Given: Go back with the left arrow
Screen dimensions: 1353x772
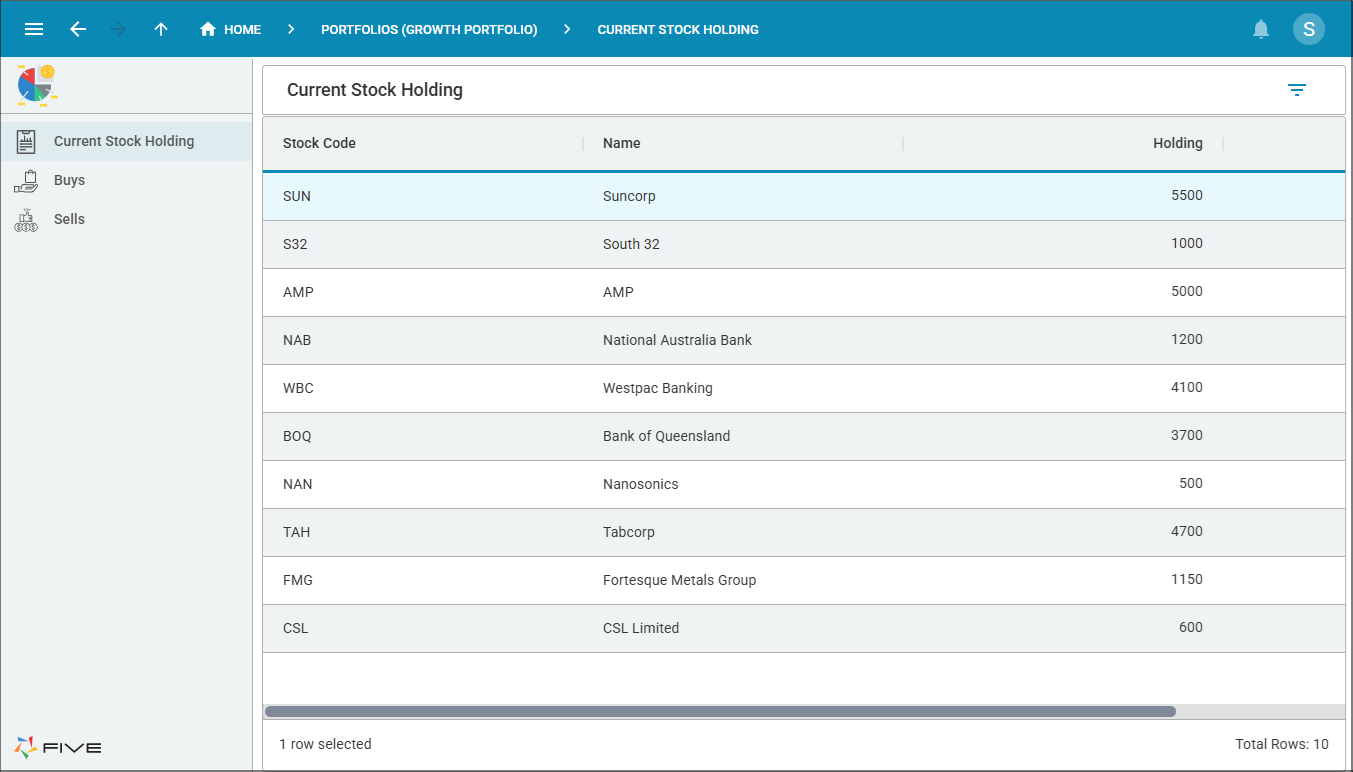Looking at the screenshot, I should coord(78,29).
